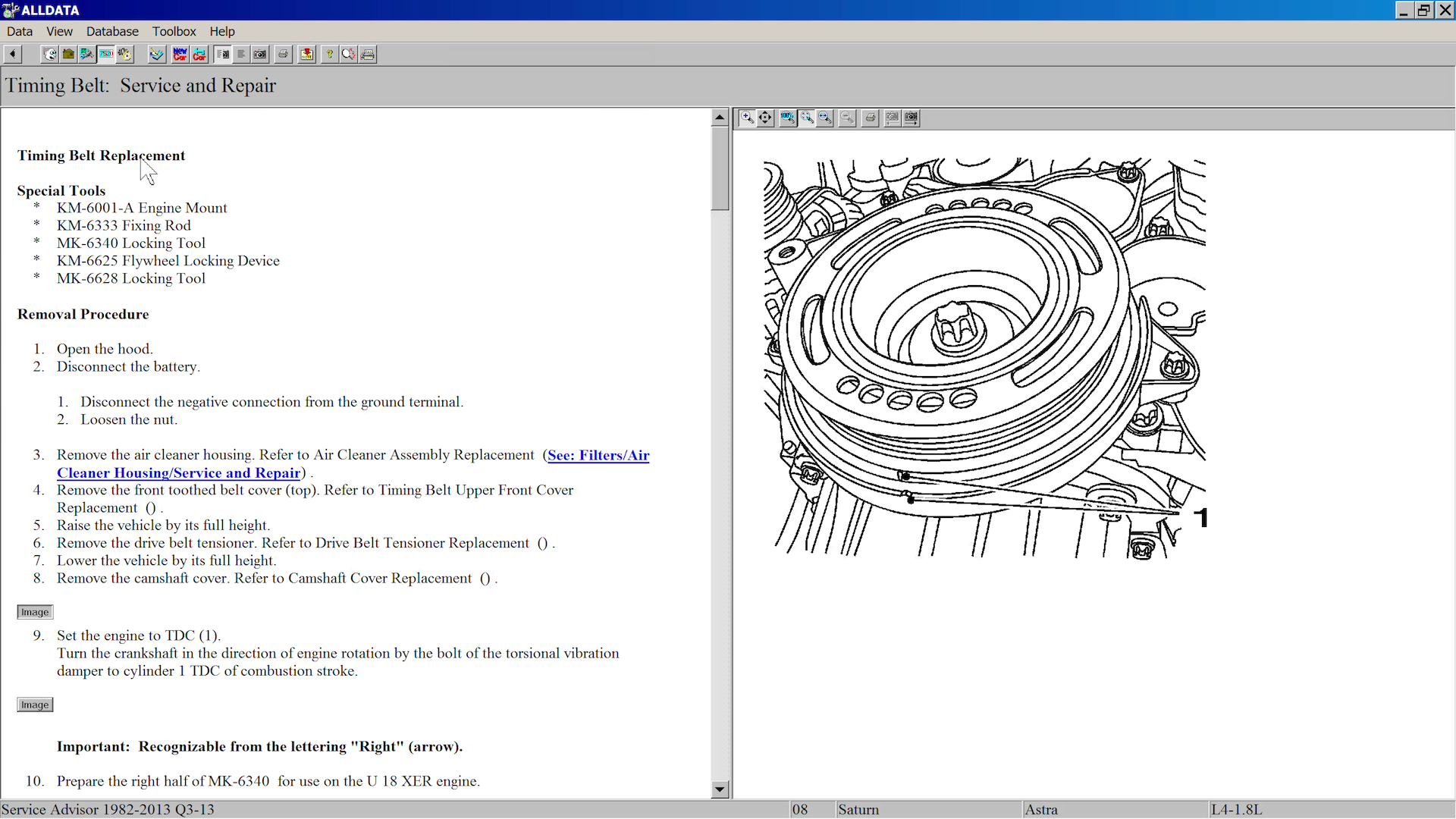Click the question mark help icon
The image size is (1456, 819).
click(x=329, y=54)
